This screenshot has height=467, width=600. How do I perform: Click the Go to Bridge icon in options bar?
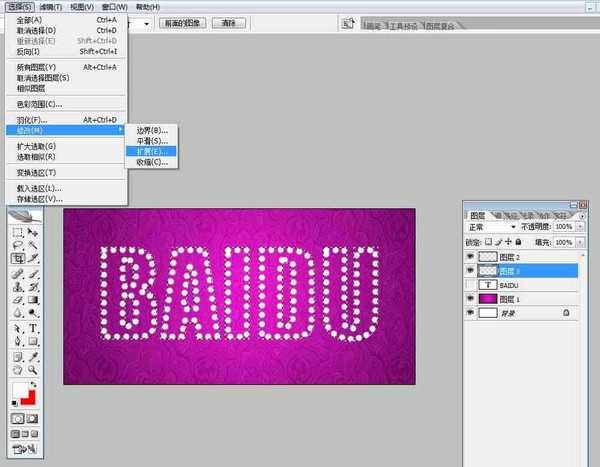pos(348,23)
